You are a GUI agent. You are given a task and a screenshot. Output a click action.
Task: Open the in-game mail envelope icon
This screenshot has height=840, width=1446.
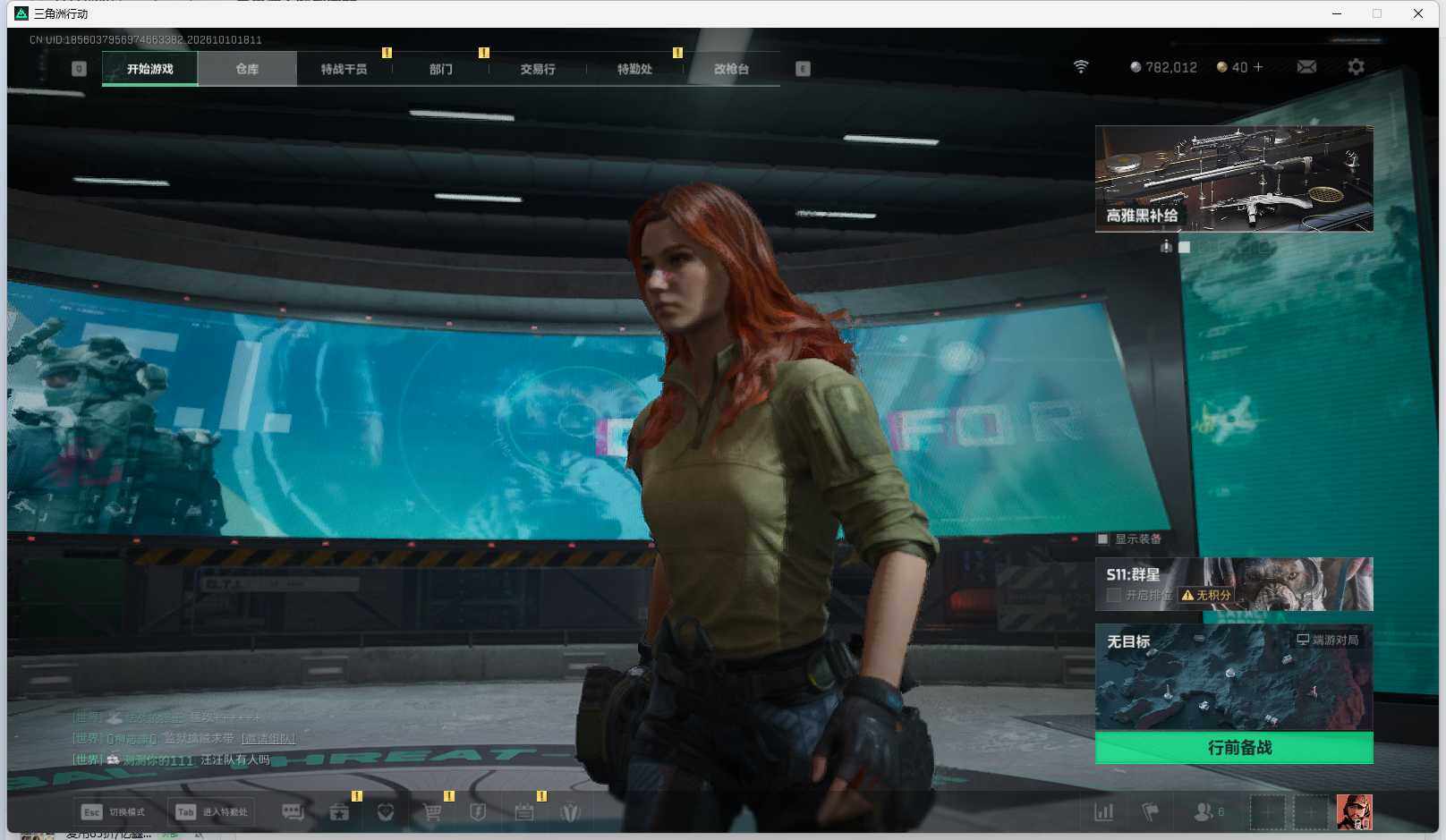[1306, 67]
